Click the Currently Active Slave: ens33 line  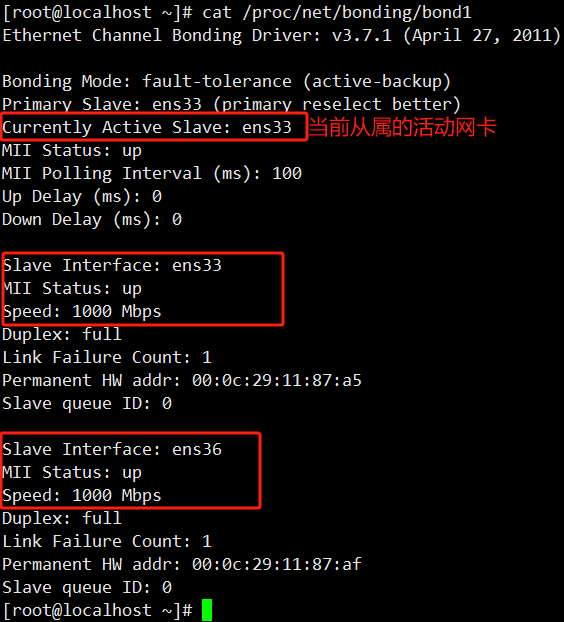click(147, 127)
